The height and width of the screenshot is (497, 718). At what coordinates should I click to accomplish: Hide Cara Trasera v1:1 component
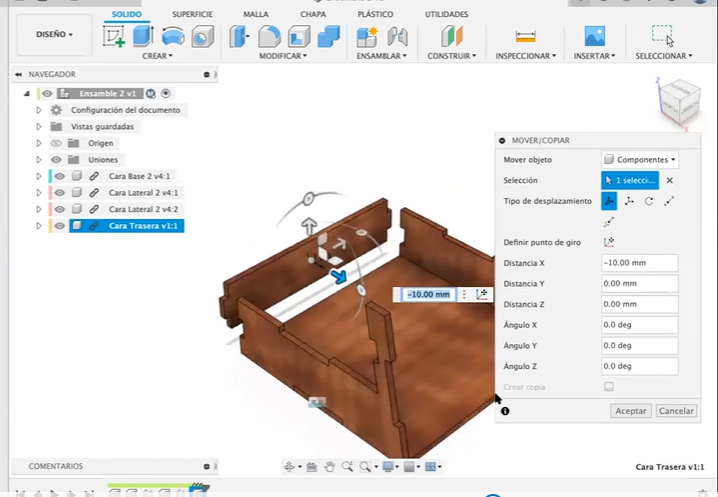(60, 226)
